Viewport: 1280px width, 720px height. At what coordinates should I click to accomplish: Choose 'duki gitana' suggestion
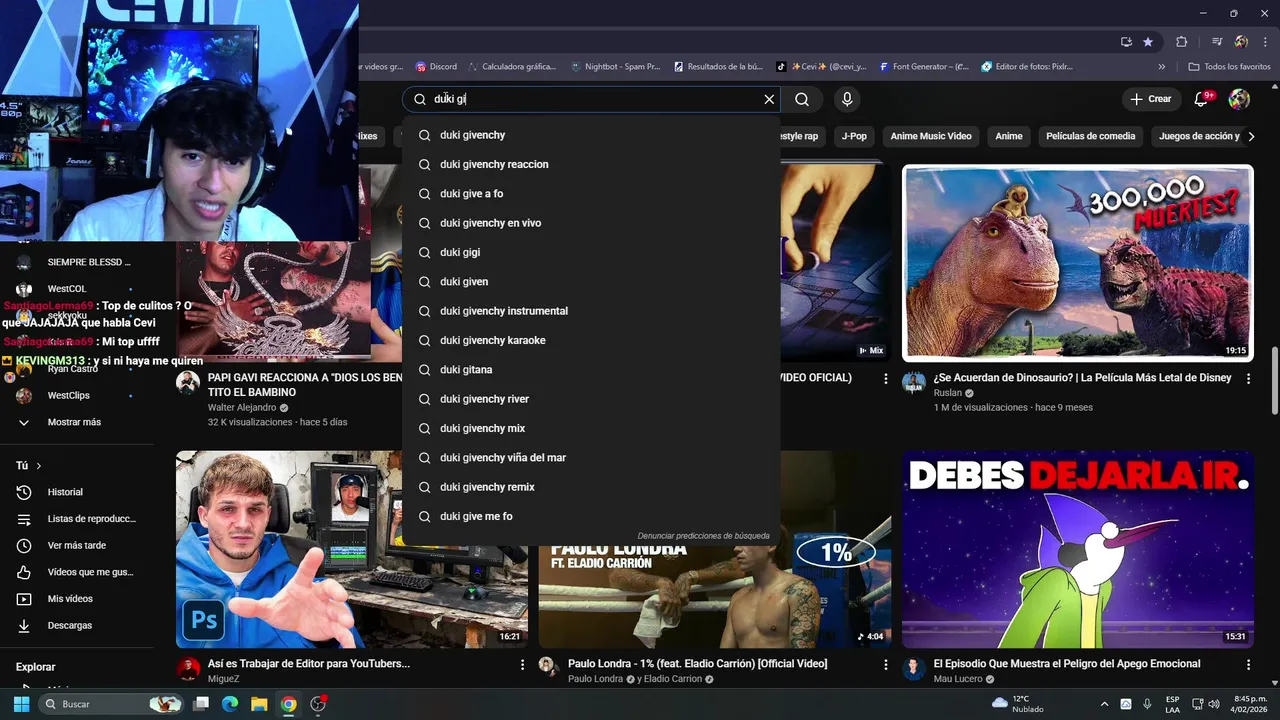click(x=591, y=370)
